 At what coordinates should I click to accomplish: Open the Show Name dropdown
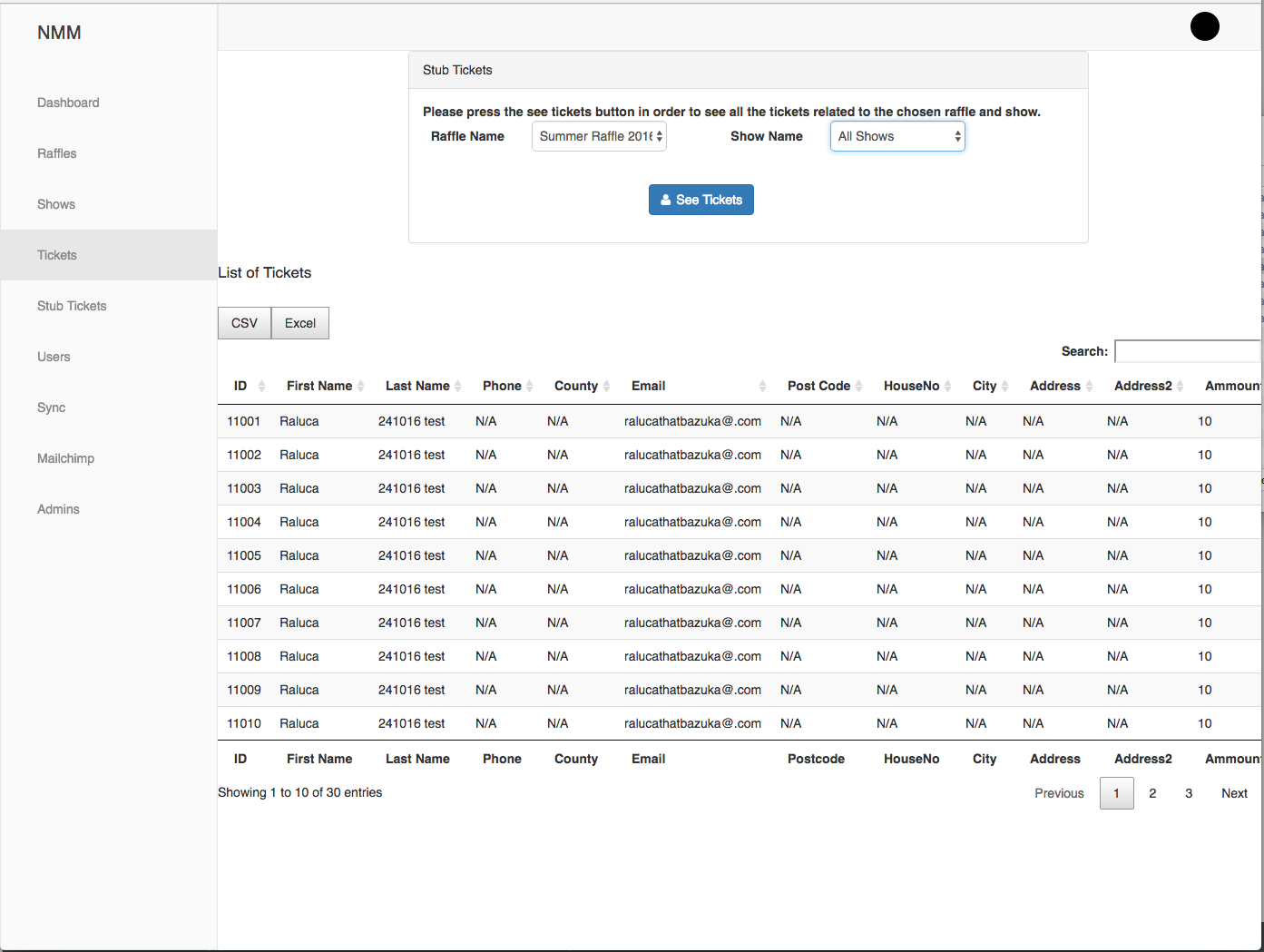point(897,136)
